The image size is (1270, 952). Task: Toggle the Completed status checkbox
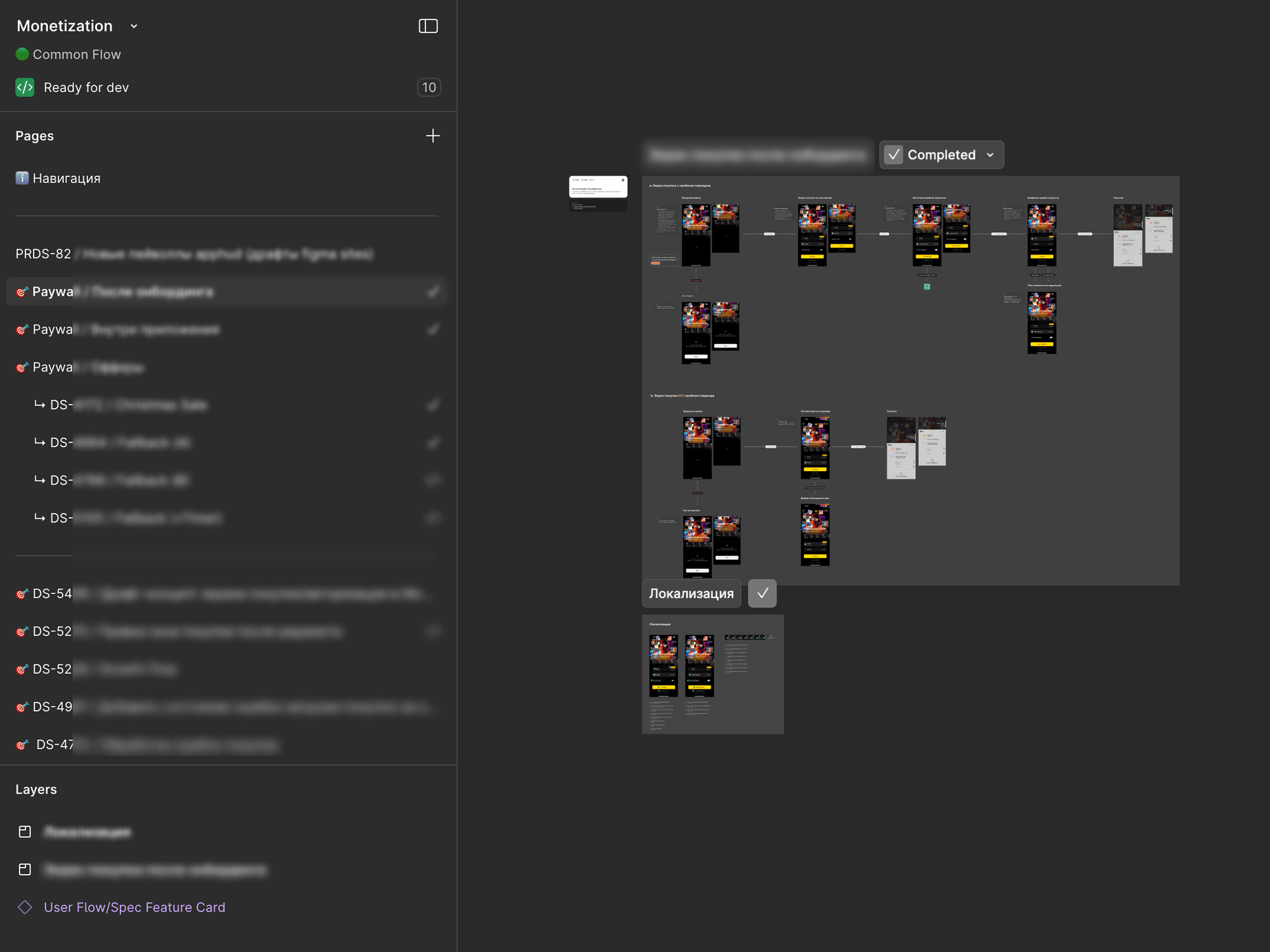pos(893,154)
